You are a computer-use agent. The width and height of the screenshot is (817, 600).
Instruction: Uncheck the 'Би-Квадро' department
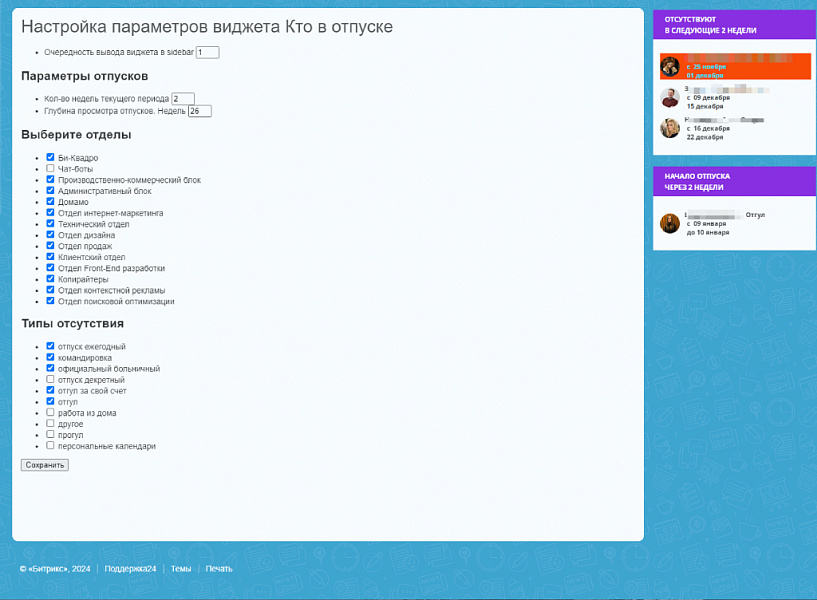48,157
